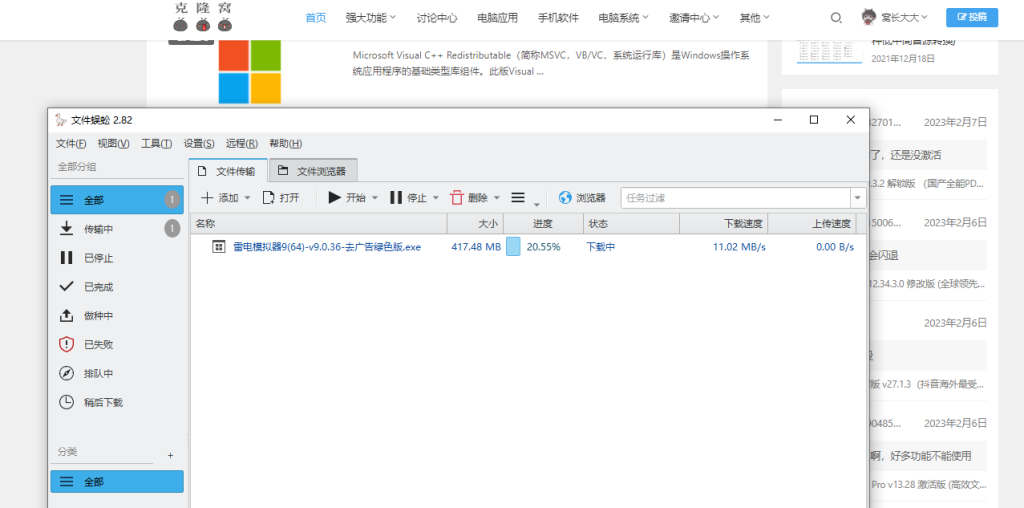The image size is (1024, 508).
Task: Select the 雷电模拟器9(64) exe download row name
Action: [327, 247]
